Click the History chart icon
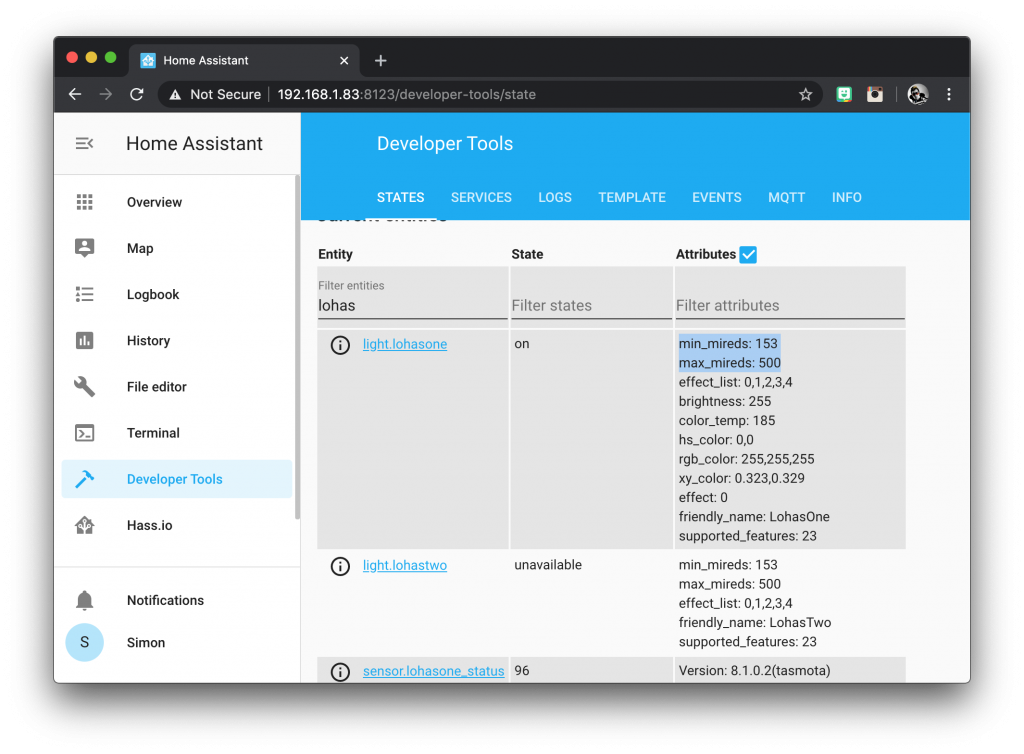The width and height of the screenshot is (1024, 754). (84, 340)
